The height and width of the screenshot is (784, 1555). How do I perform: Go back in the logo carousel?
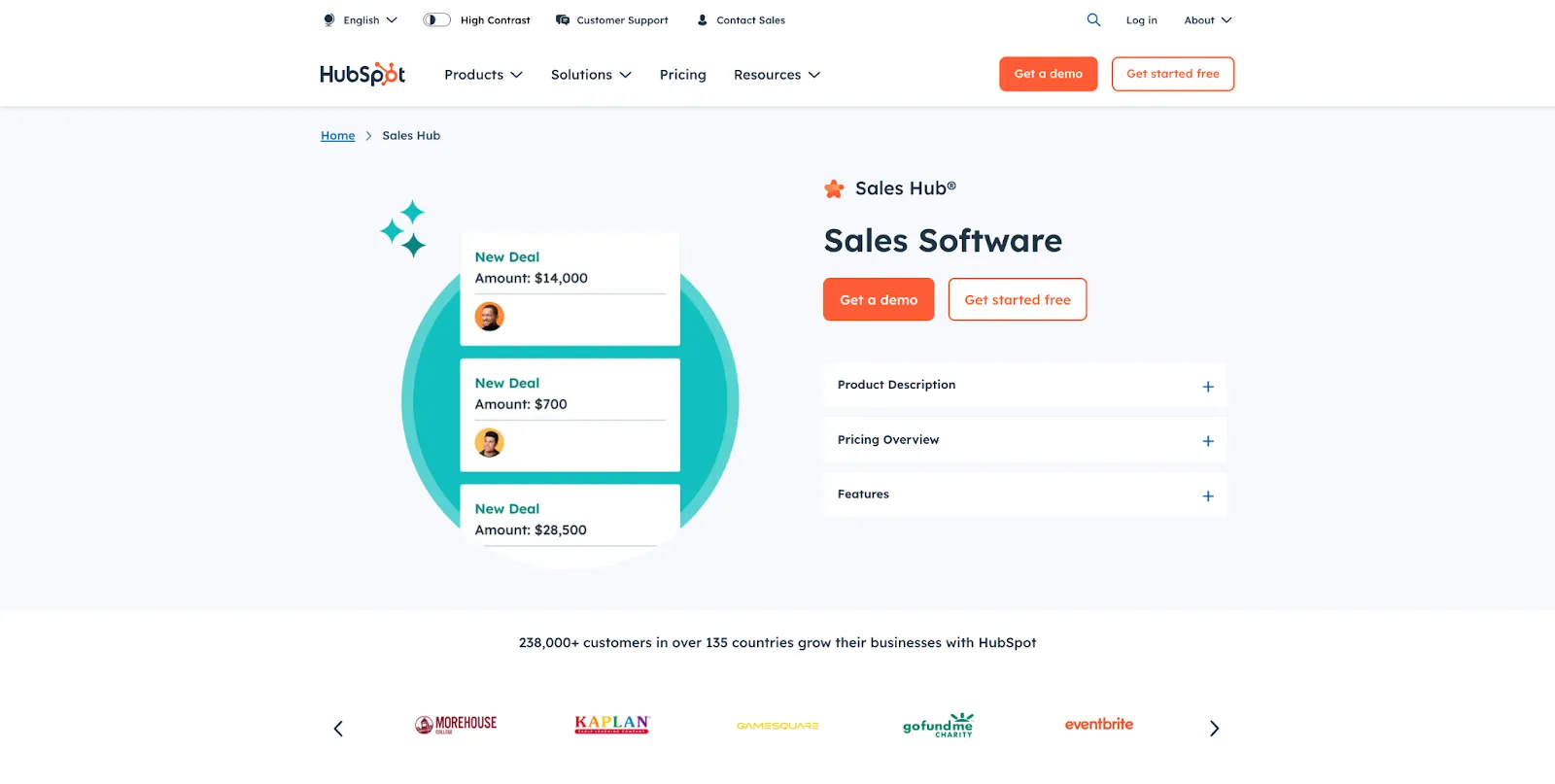[338, 728]
